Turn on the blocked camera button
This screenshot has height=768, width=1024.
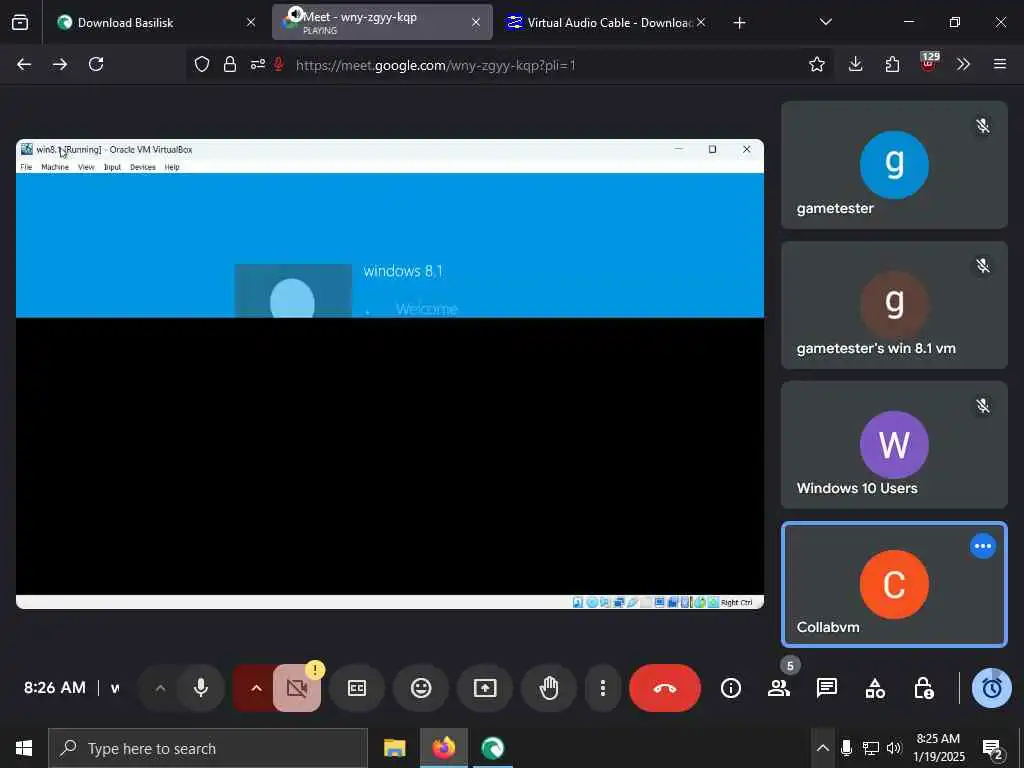[297, 688]
